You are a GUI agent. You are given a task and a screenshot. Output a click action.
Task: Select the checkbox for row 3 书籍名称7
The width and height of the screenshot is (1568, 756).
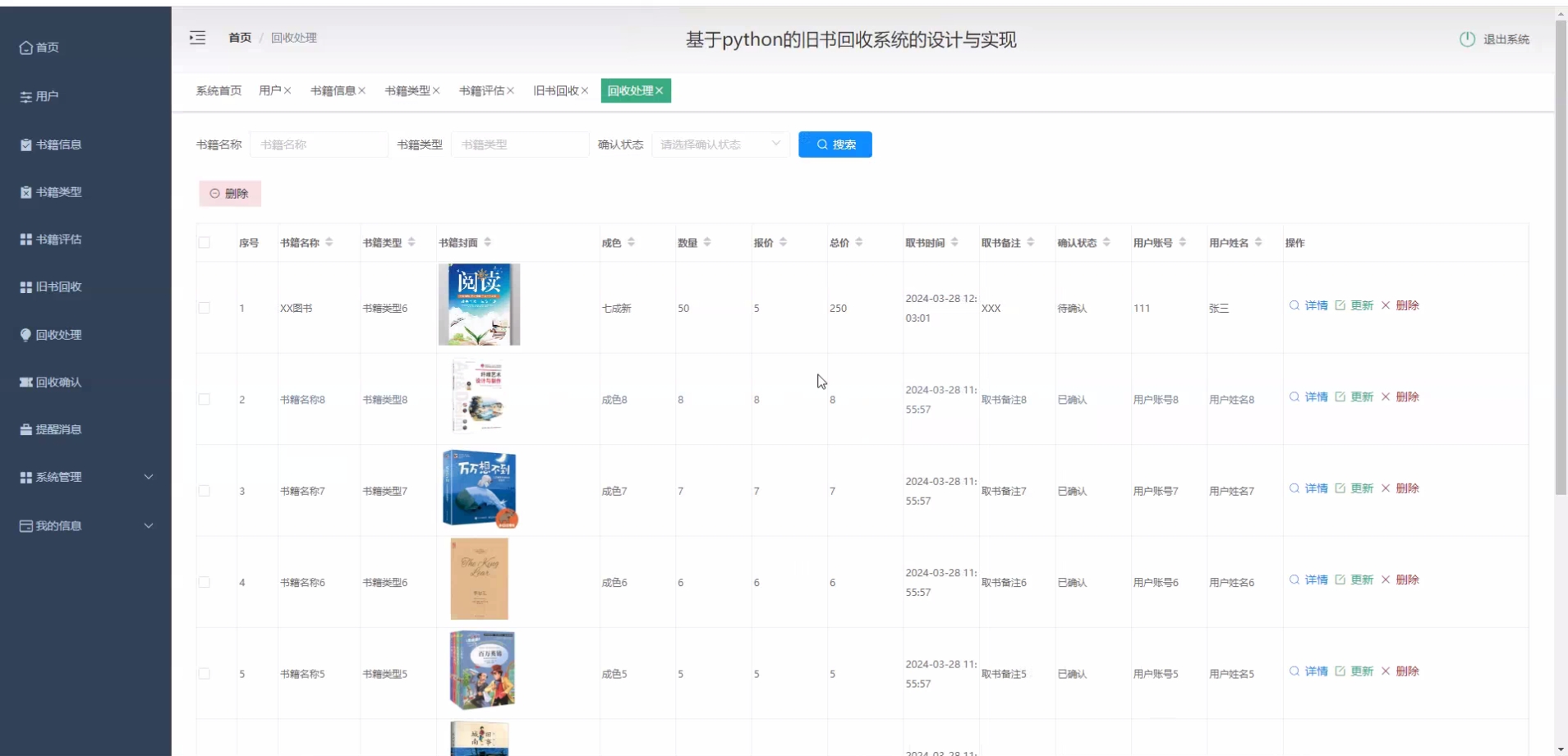pyautogui.click(x=205, y=491)
